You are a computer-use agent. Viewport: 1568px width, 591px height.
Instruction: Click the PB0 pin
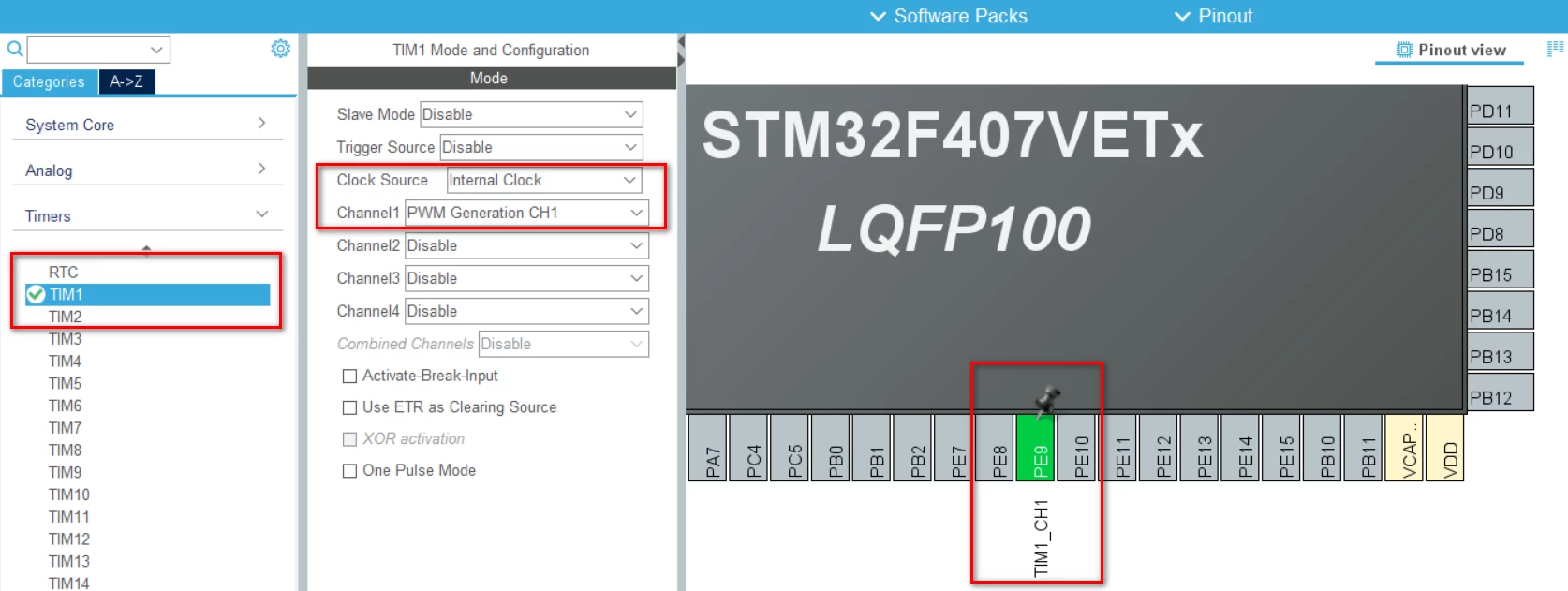pyautogui.click(x=831, y=448)
